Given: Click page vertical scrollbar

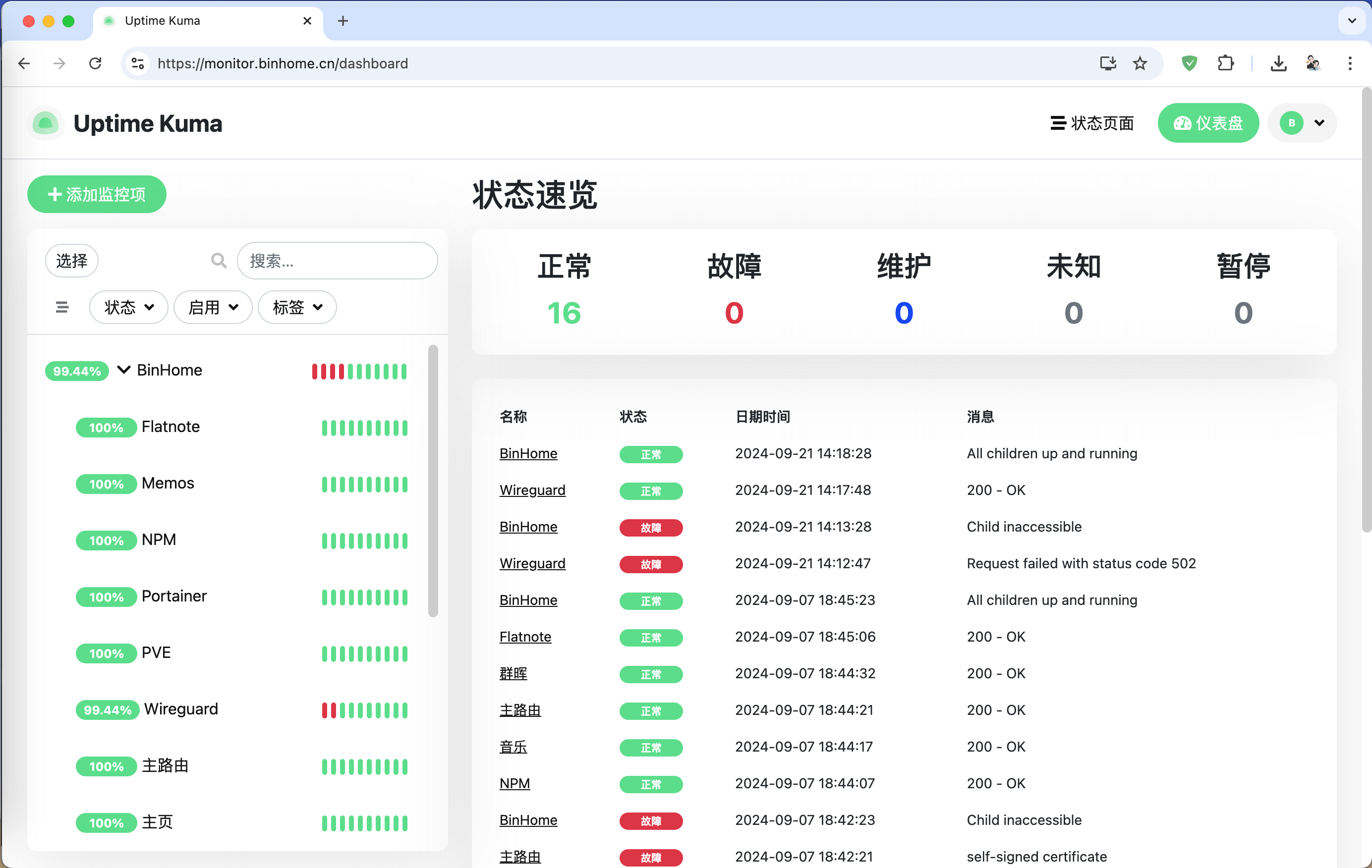Looking at the screenshot, I should tap(1367, 311).
